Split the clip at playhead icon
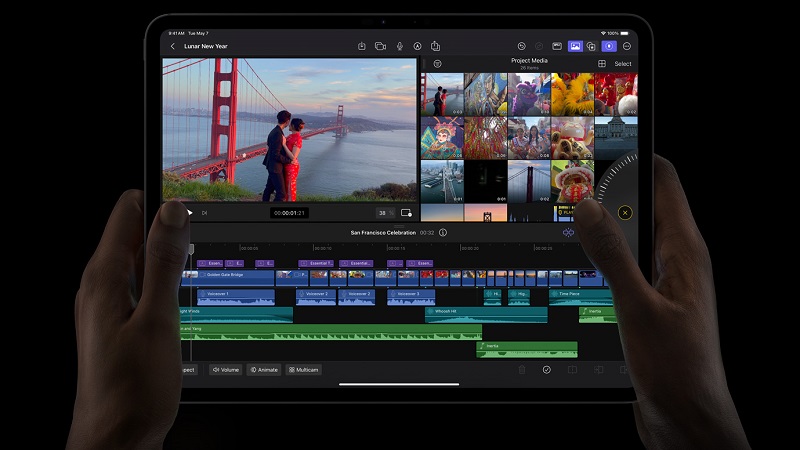 [572, 370]
